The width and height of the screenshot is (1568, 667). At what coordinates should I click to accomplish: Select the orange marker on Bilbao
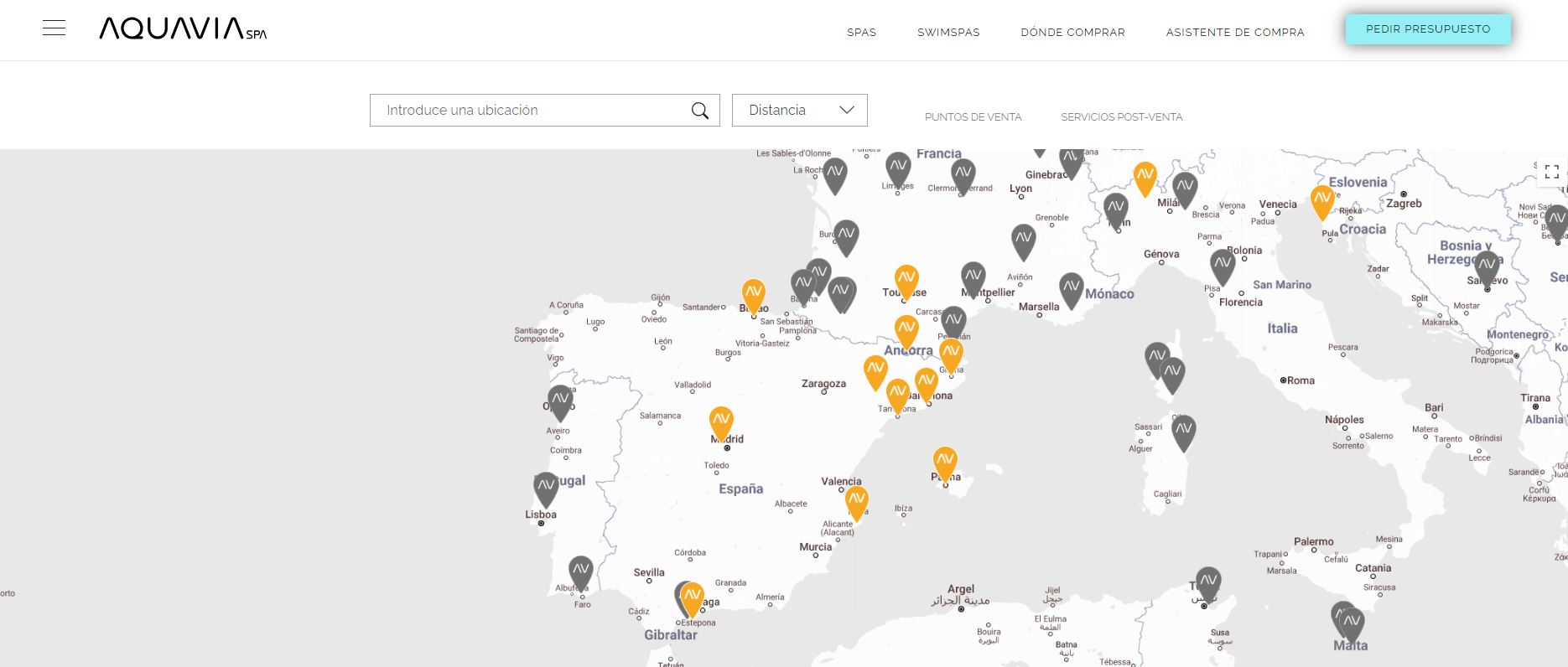pos(754,296)
